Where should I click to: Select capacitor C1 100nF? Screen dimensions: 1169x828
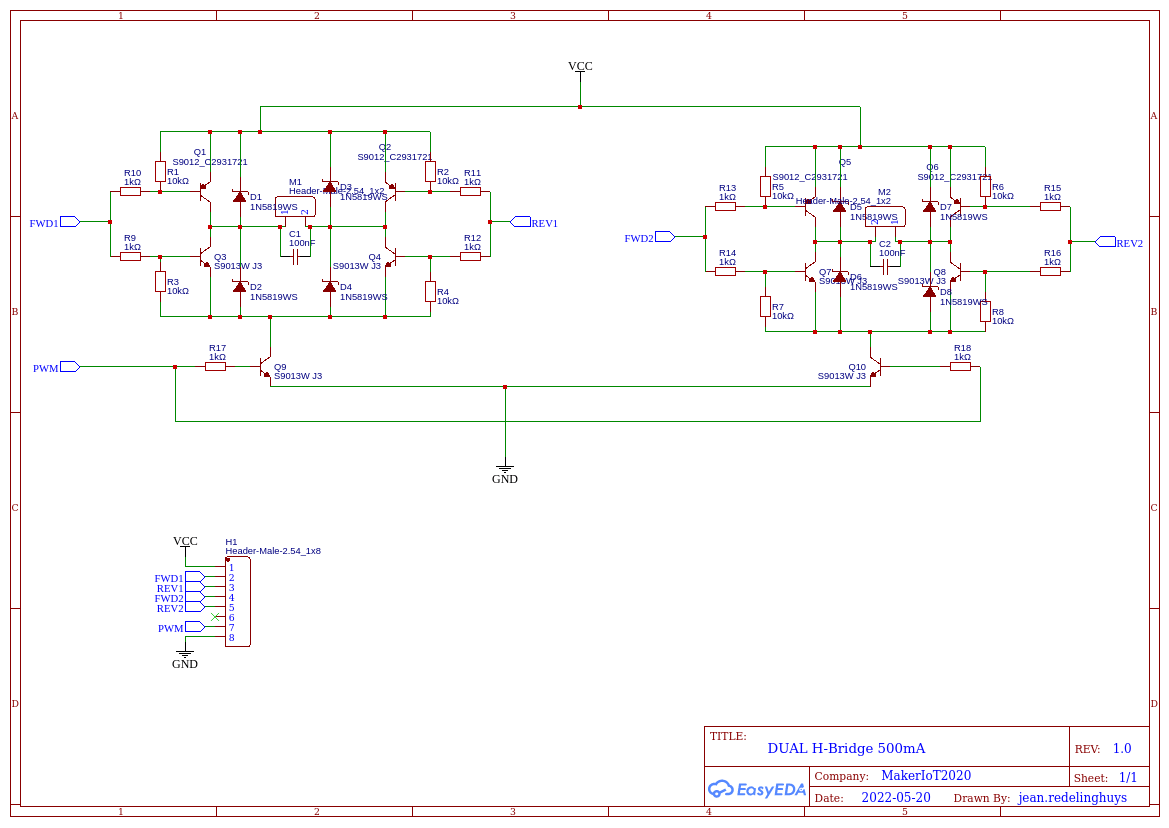(x=296, y=257)
